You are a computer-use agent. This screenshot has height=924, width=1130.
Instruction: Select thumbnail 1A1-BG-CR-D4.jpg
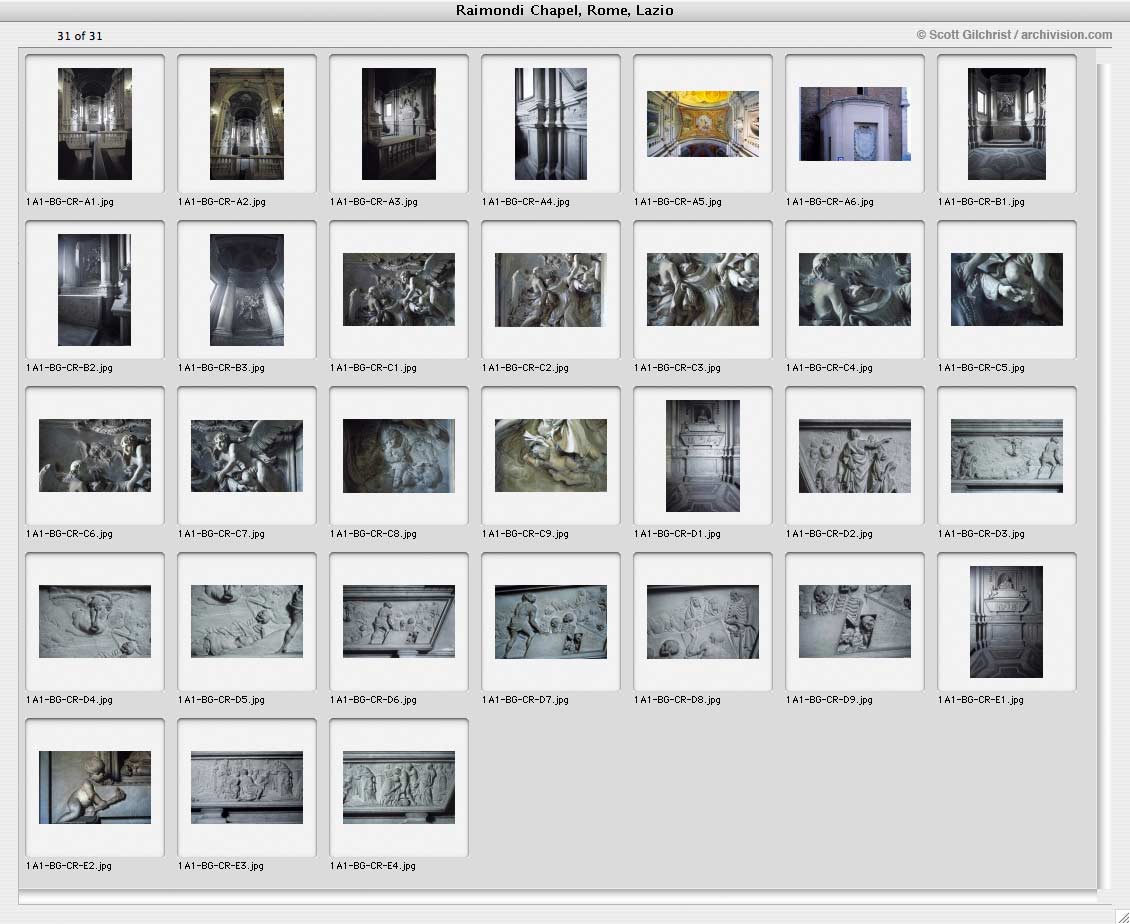point(94,621)
